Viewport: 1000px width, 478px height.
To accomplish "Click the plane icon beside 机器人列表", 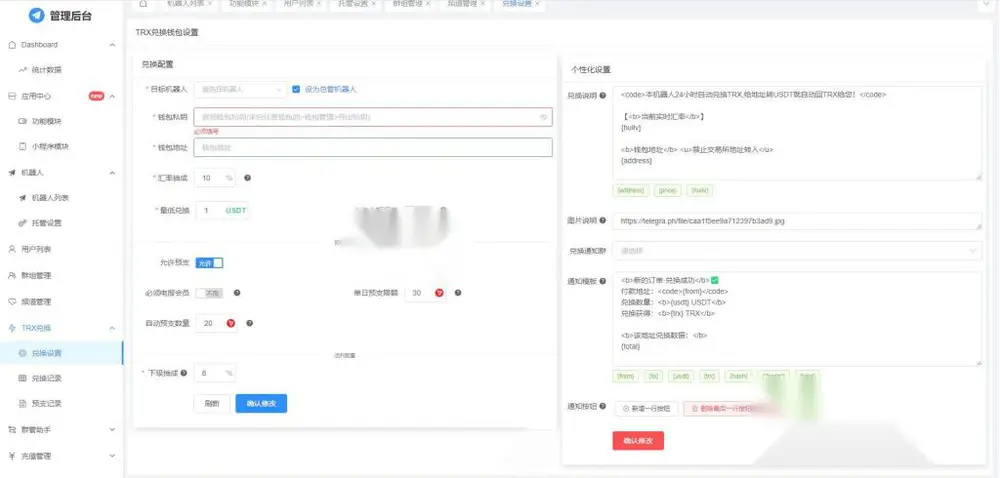I will (x=23, y=198).
